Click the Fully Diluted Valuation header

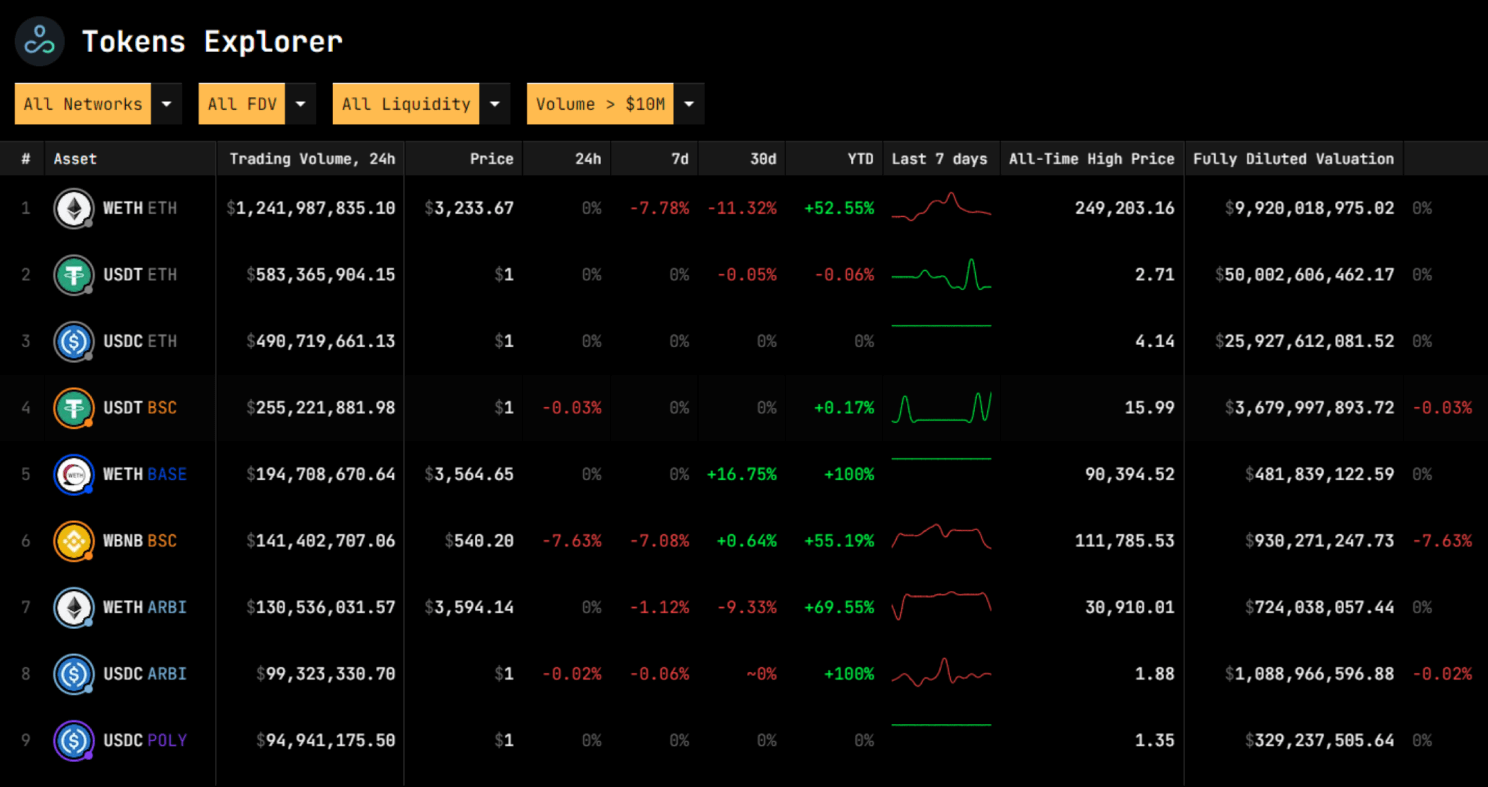click(1293, 159)
